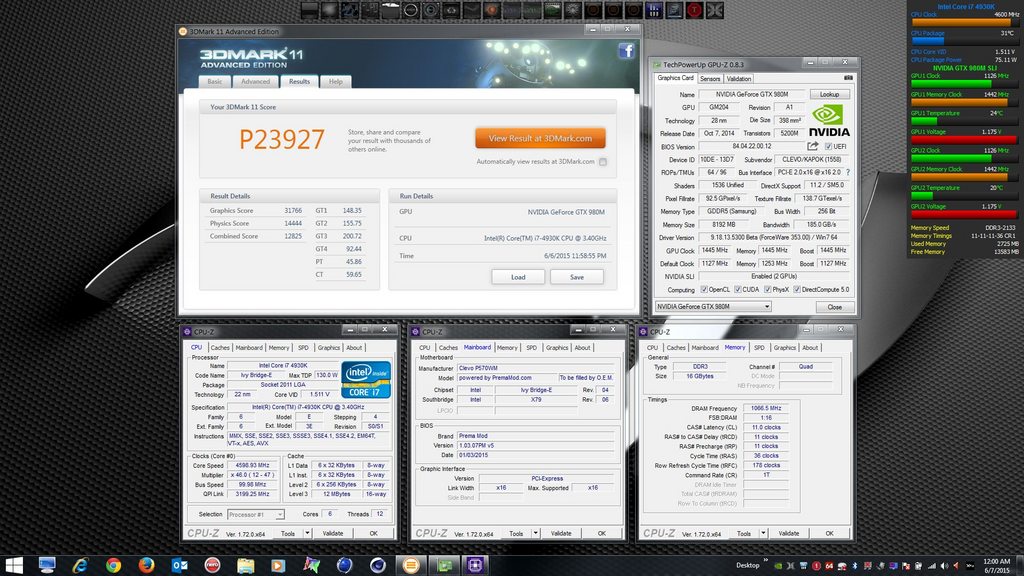Click the Lookup button in GPU-Z
This screenshot has width=1024, height=576.
pyautogui.click(x=829, y=95)
